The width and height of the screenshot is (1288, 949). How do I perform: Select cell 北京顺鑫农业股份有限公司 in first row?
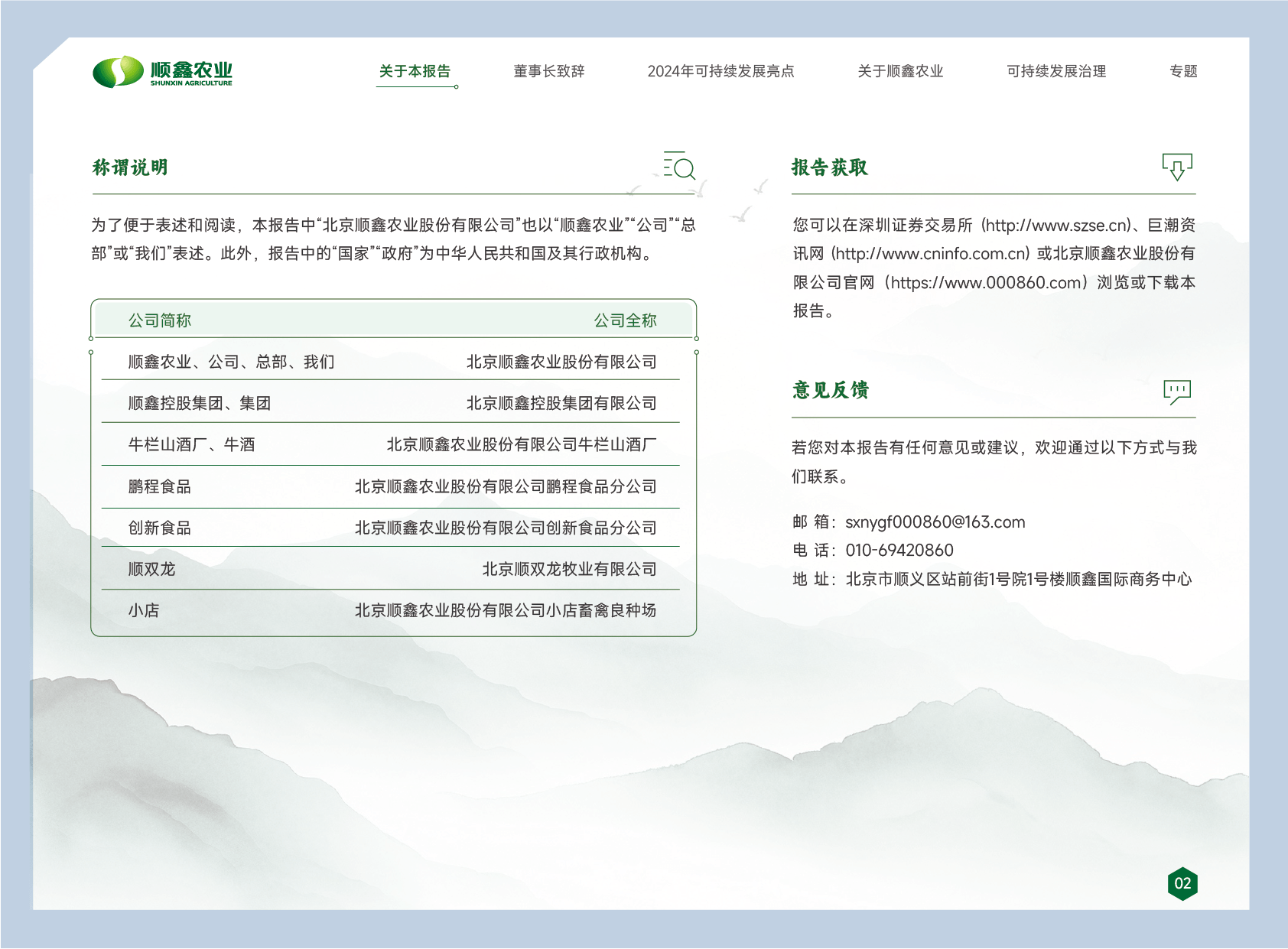[561, 362]
